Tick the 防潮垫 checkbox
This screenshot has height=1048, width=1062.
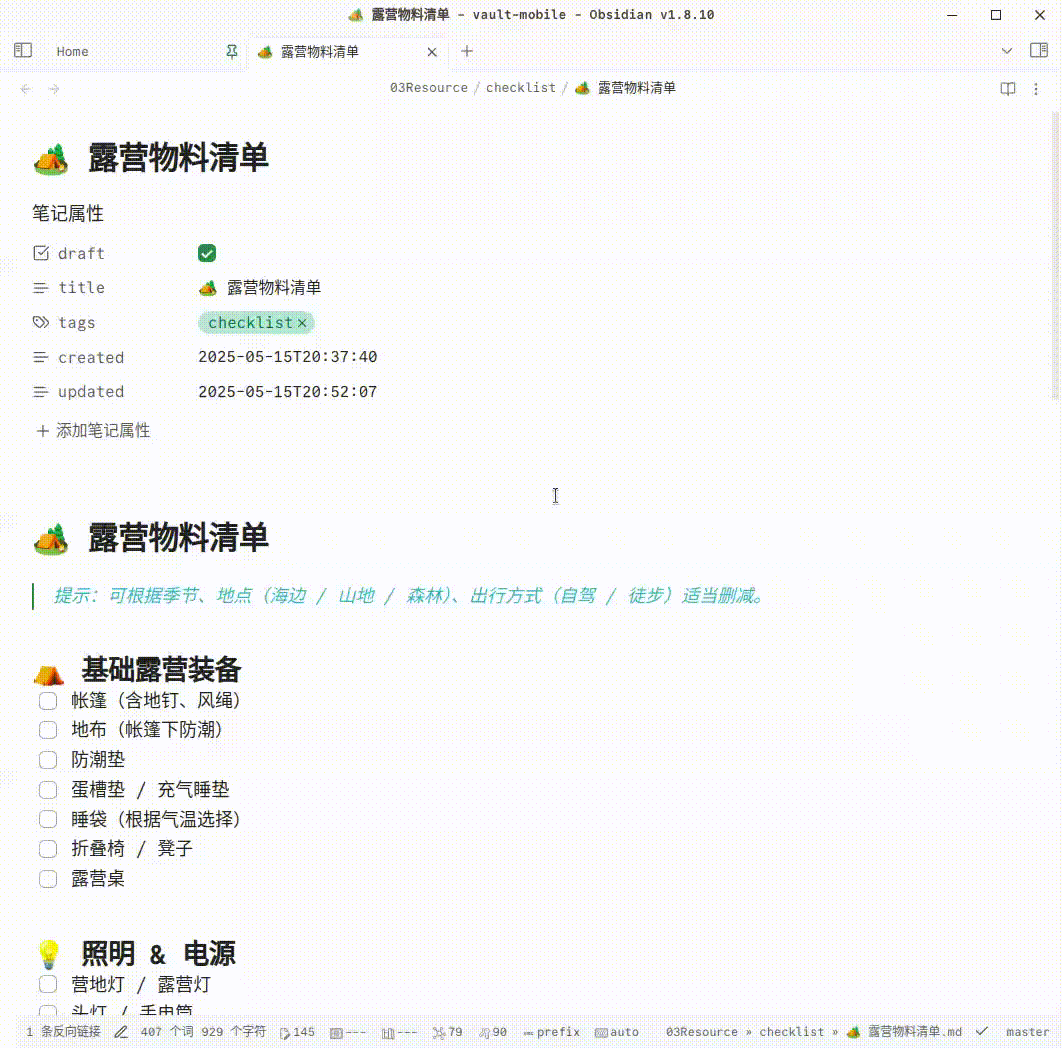[48, 760]
